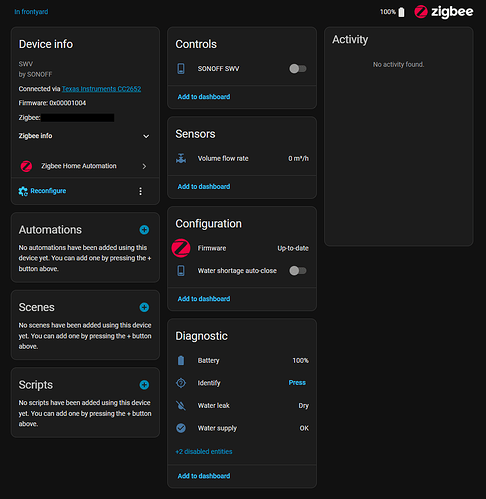
Task: Click the add automation plus icon
Action: point(144,230)
